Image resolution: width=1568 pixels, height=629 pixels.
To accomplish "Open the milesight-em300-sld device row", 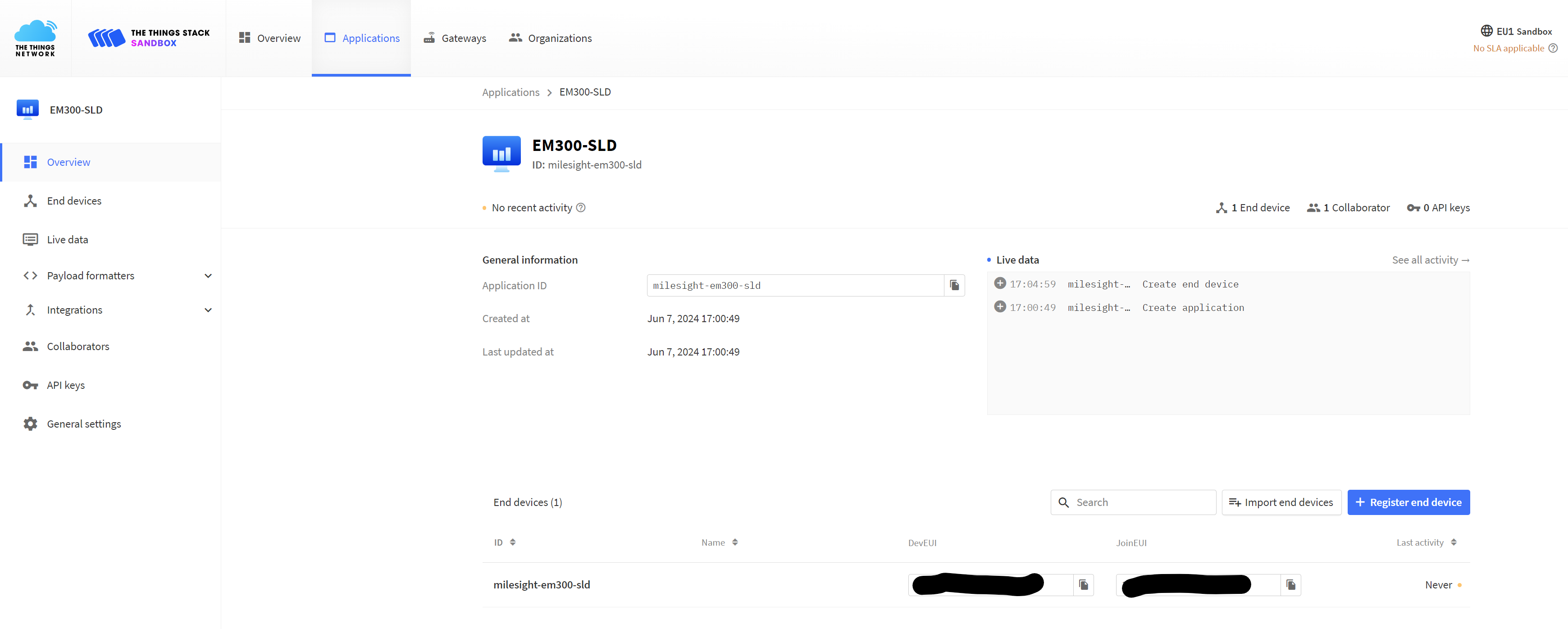I will (x=976, y=584).
